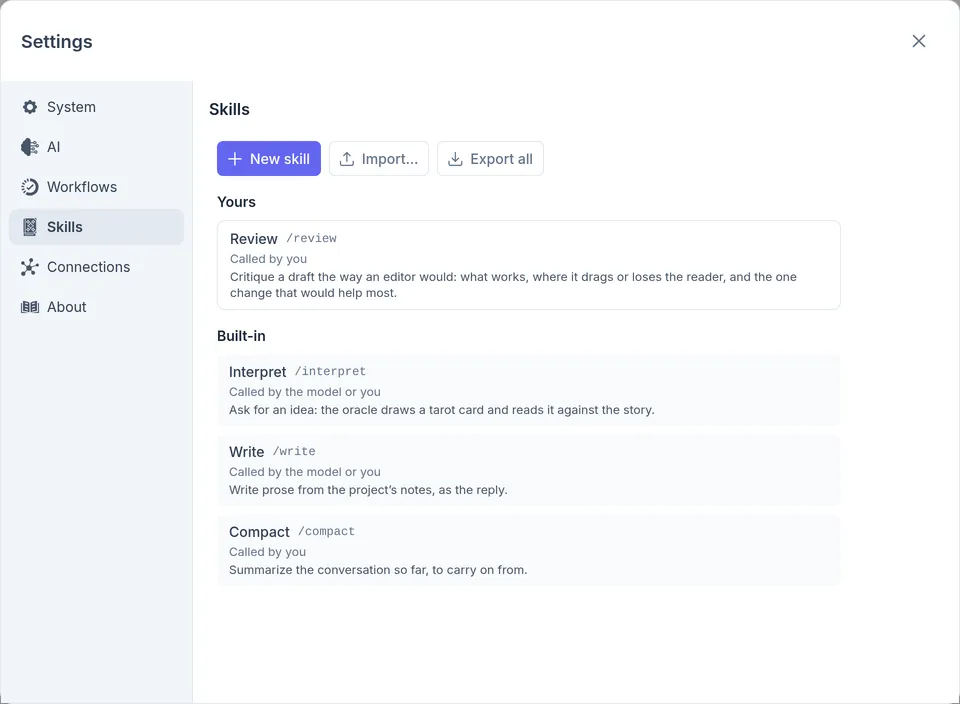Click the Yours section heading

pyautogui.click(x=236, y=202)
